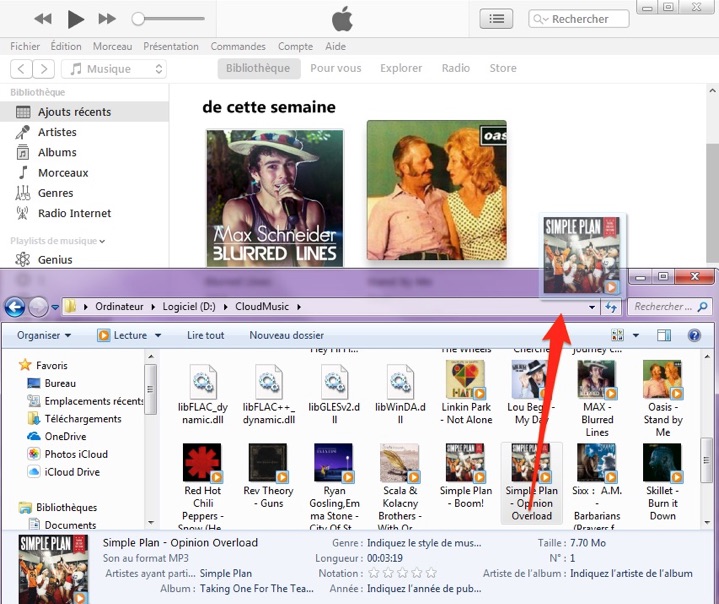Select Ajouts récents in iTunes sidebar

(x=84, y=112)
